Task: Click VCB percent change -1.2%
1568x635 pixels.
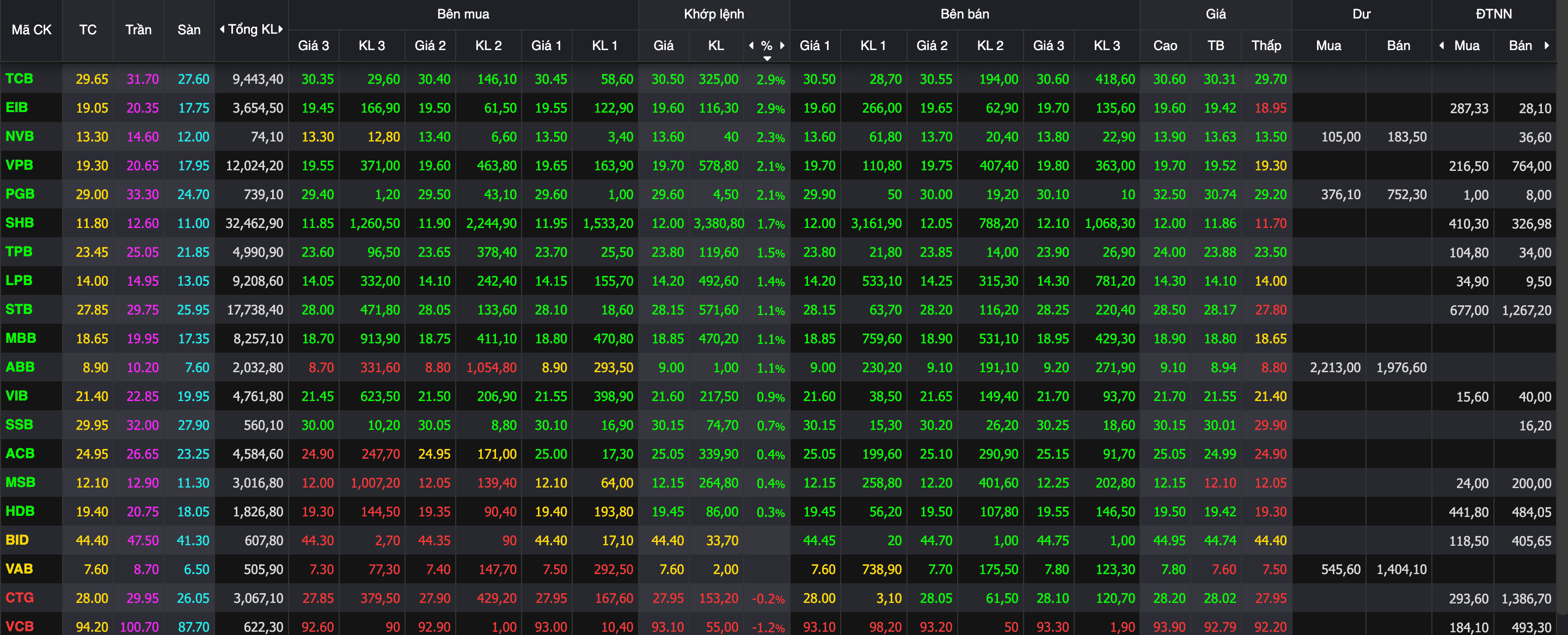Action: pyautogui.click(x=768, y=627)
